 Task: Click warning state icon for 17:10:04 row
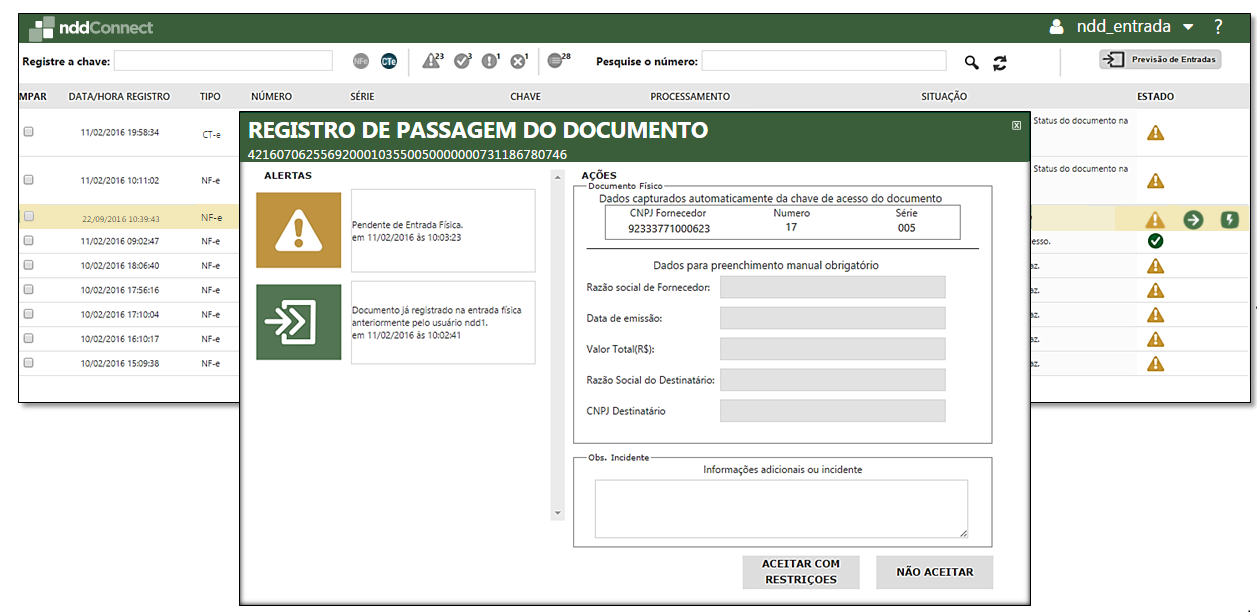[1156, 314]
